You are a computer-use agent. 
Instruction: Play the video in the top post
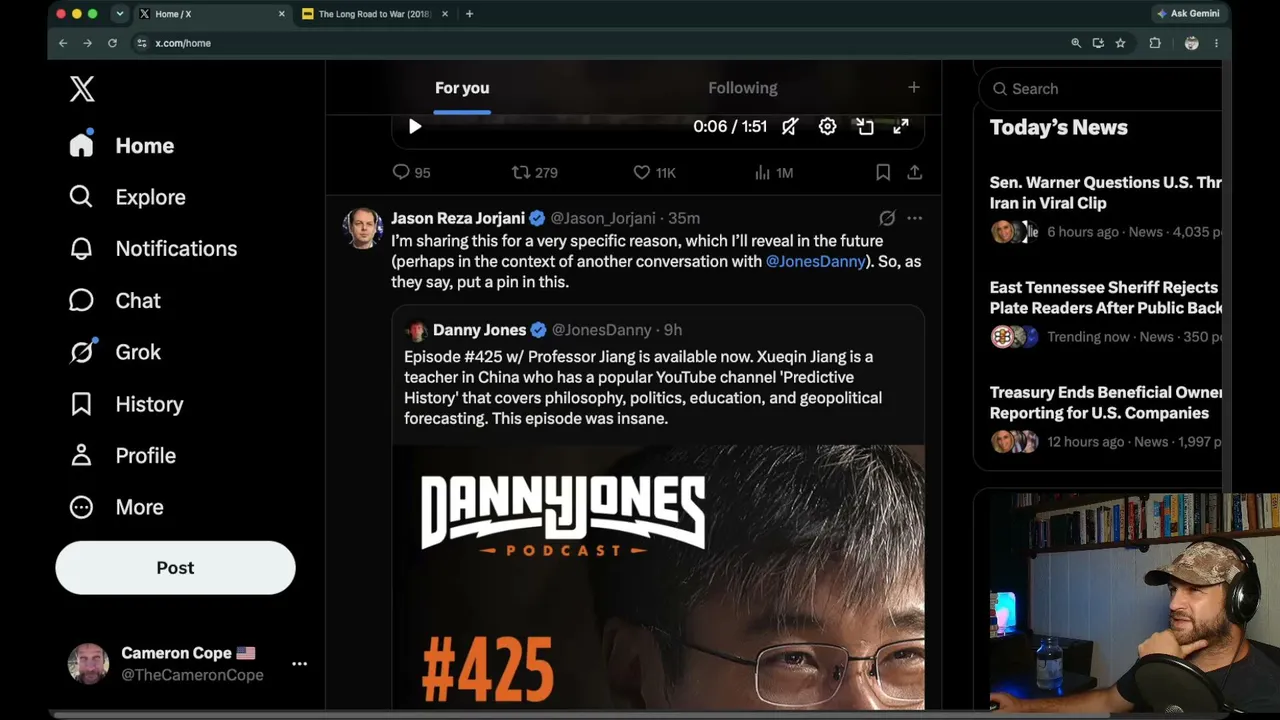tap(415, 127)
